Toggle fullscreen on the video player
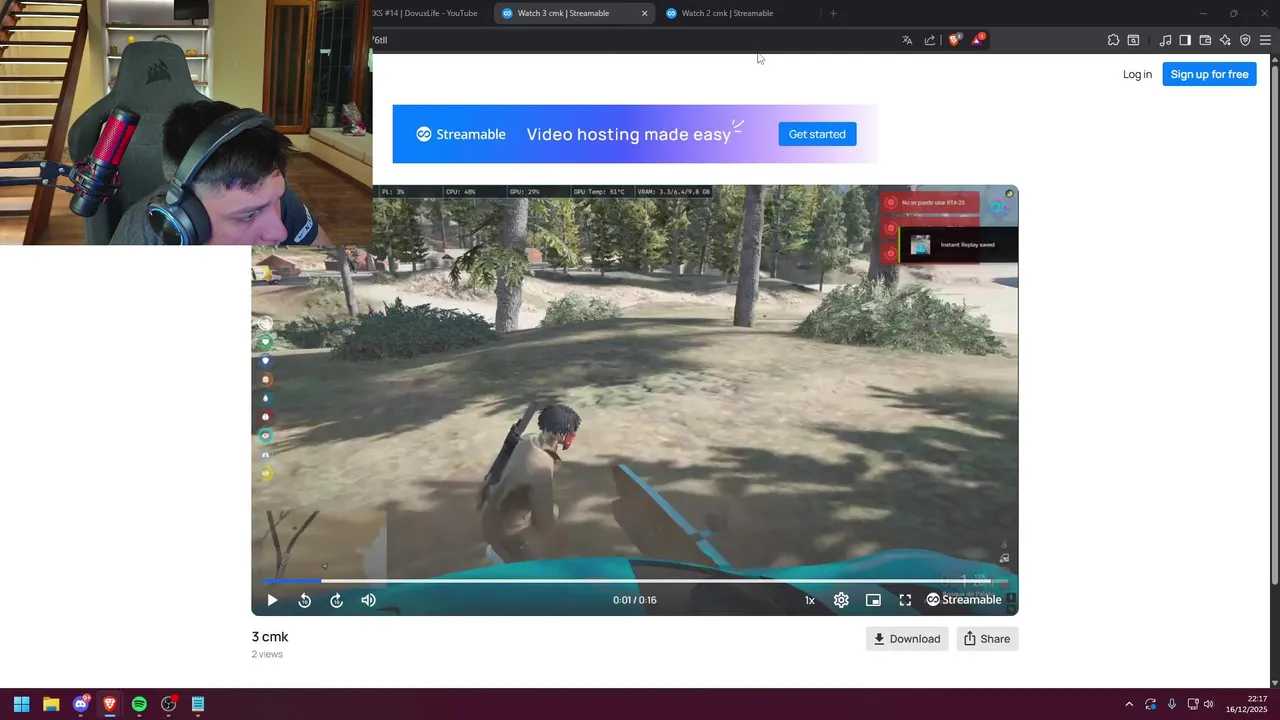Viewport: 1280px width, 720px height. click(905, 600)
